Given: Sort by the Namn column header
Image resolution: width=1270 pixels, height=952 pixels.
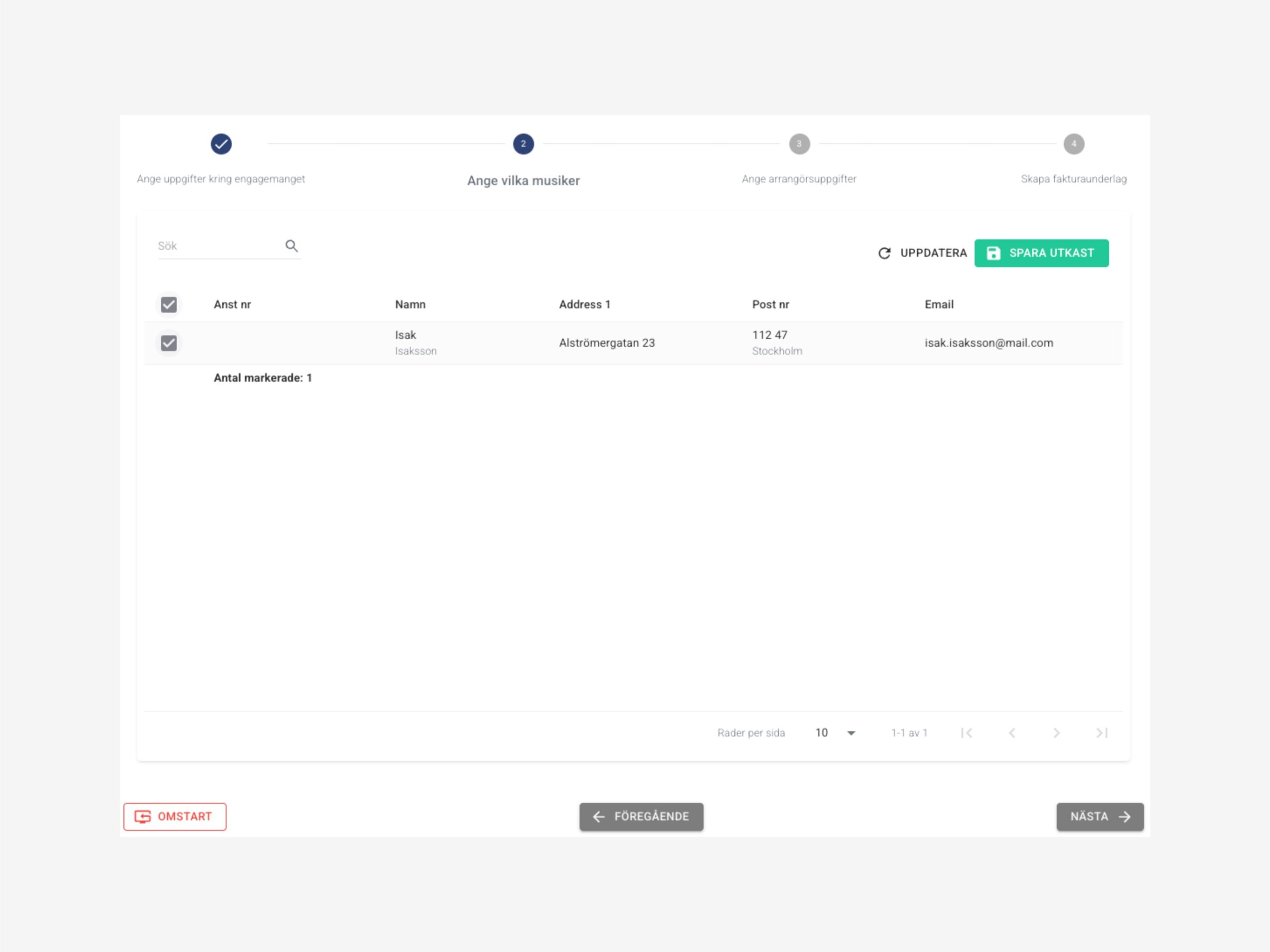Looking at the screenshot, I should pyautogui.click(x=410, y=304).
